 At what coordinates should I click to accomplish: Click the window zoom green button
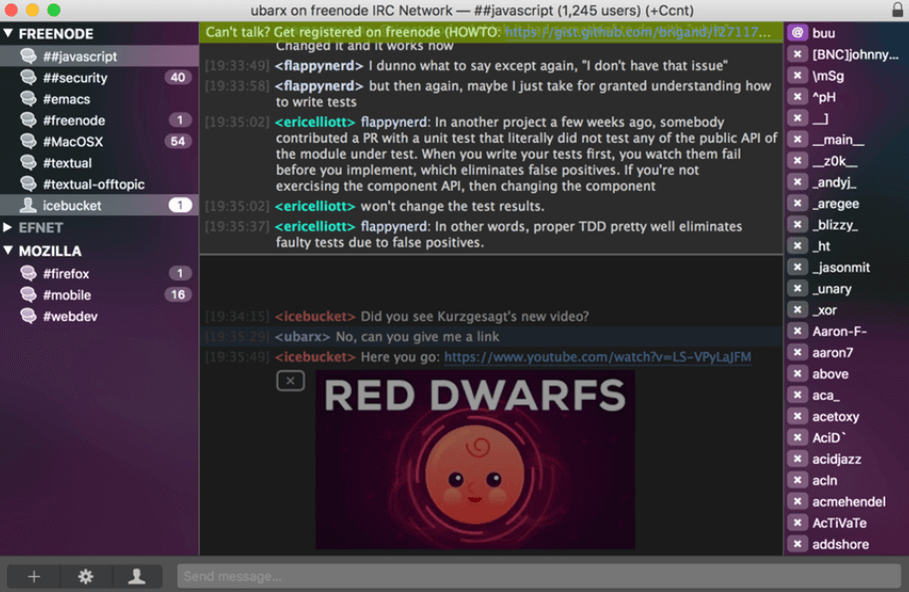click(x=54, y=10)
